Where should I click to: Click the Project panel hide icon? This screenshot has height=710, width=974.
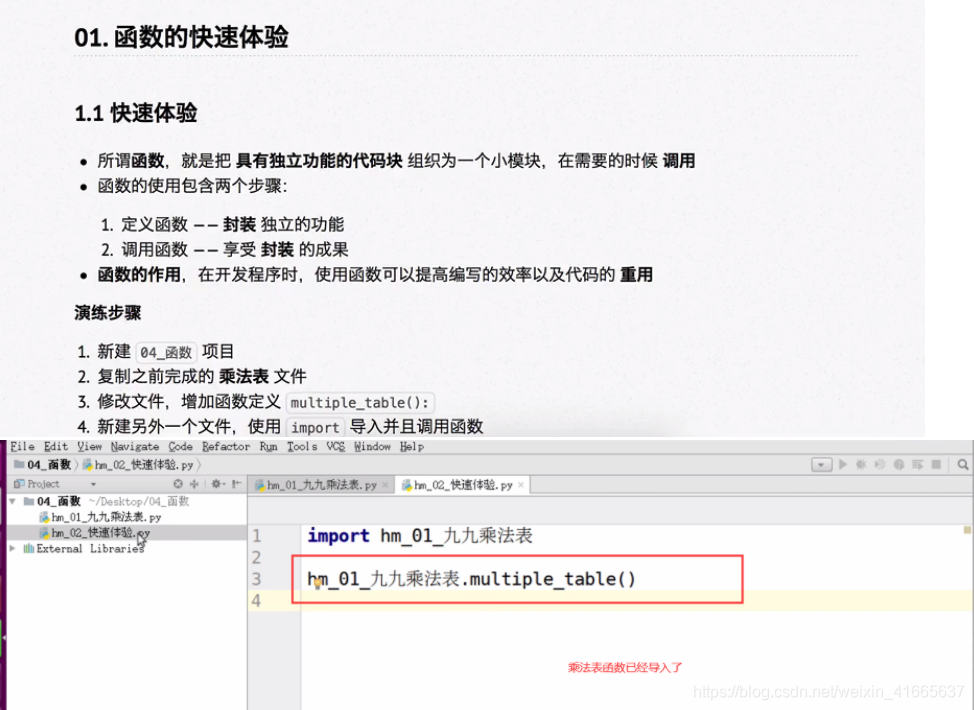pos(235,484)
